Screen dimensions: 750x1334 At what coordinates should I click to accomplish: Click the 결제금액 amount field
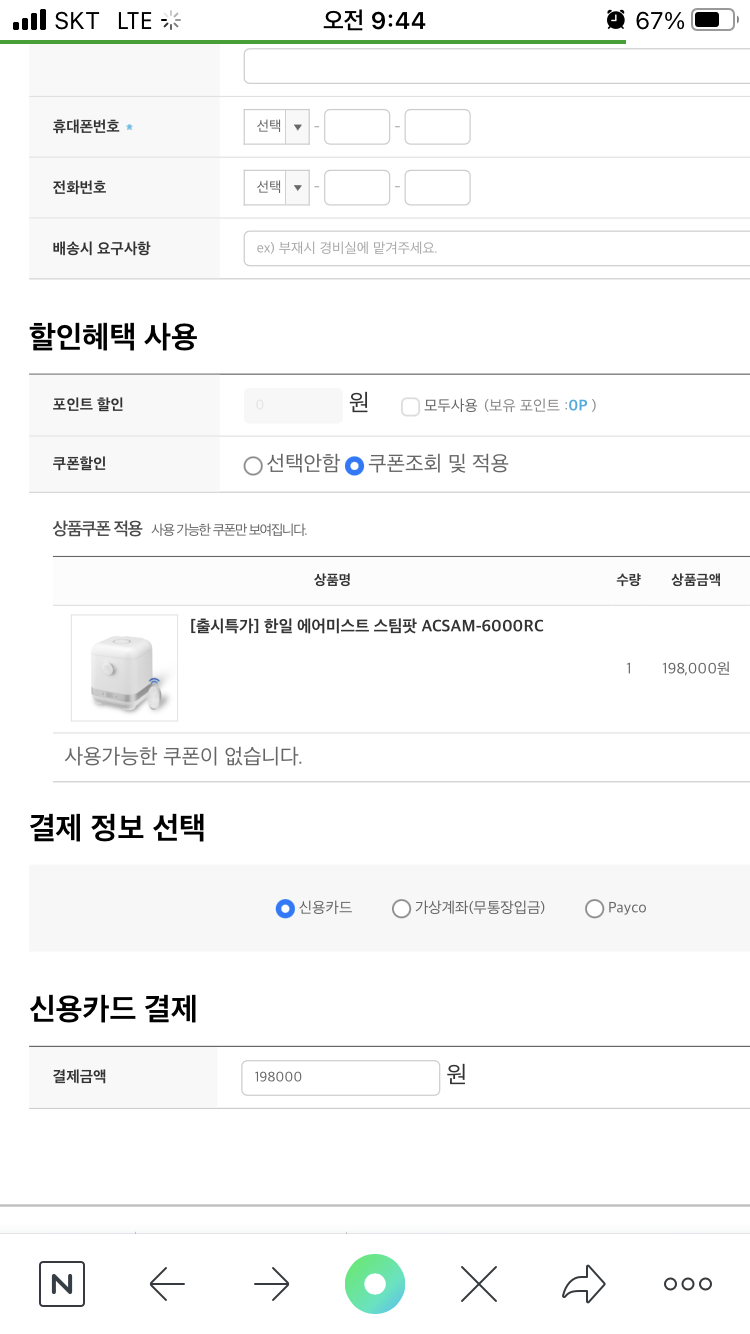pos(340,1077)
